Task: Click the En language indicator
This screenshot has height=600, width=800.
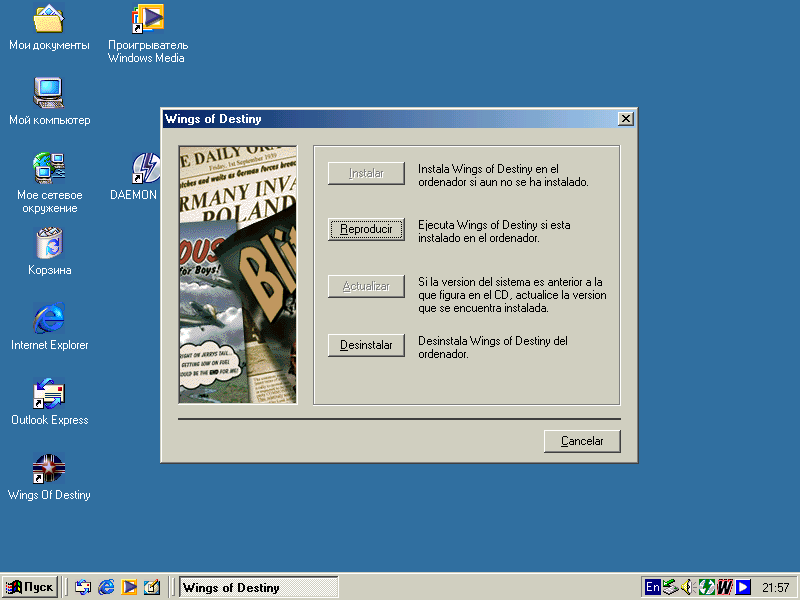Action: tap(653, 587)
